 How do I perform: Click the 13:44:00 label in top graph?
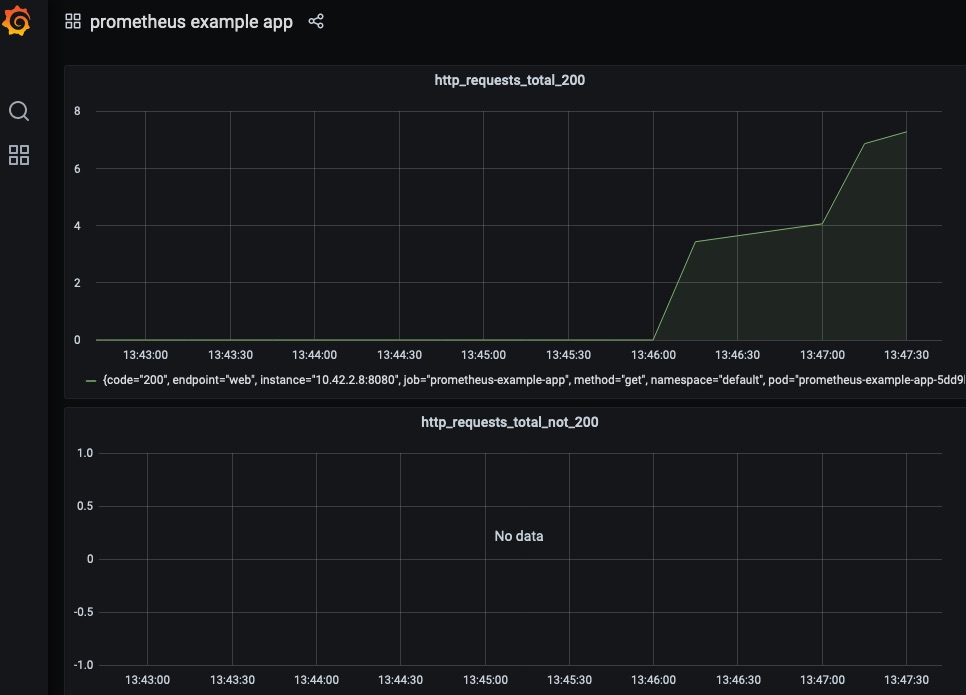tap(314, 355)
